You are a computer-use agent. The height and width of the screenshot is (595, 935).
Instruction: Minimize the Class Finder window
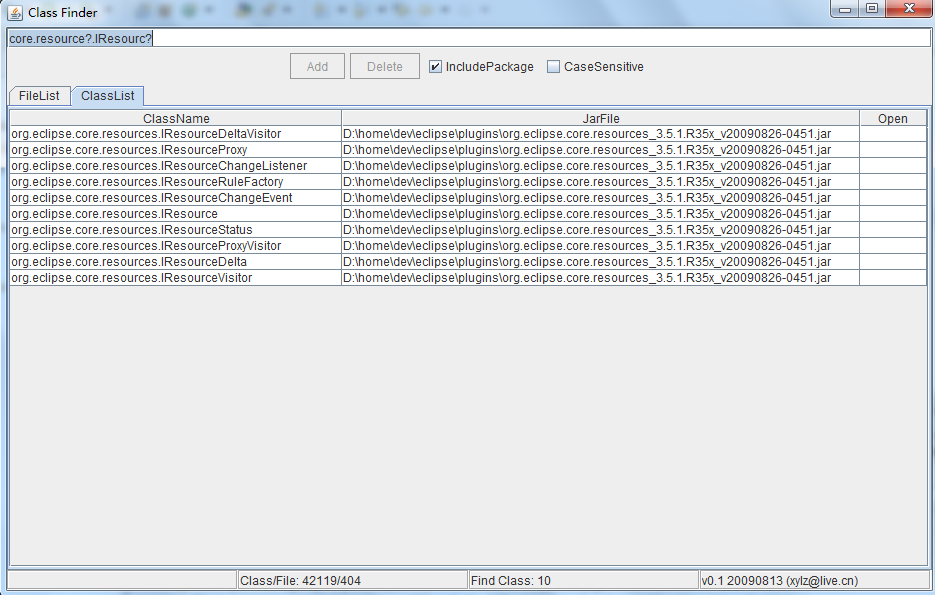point(845,9)
